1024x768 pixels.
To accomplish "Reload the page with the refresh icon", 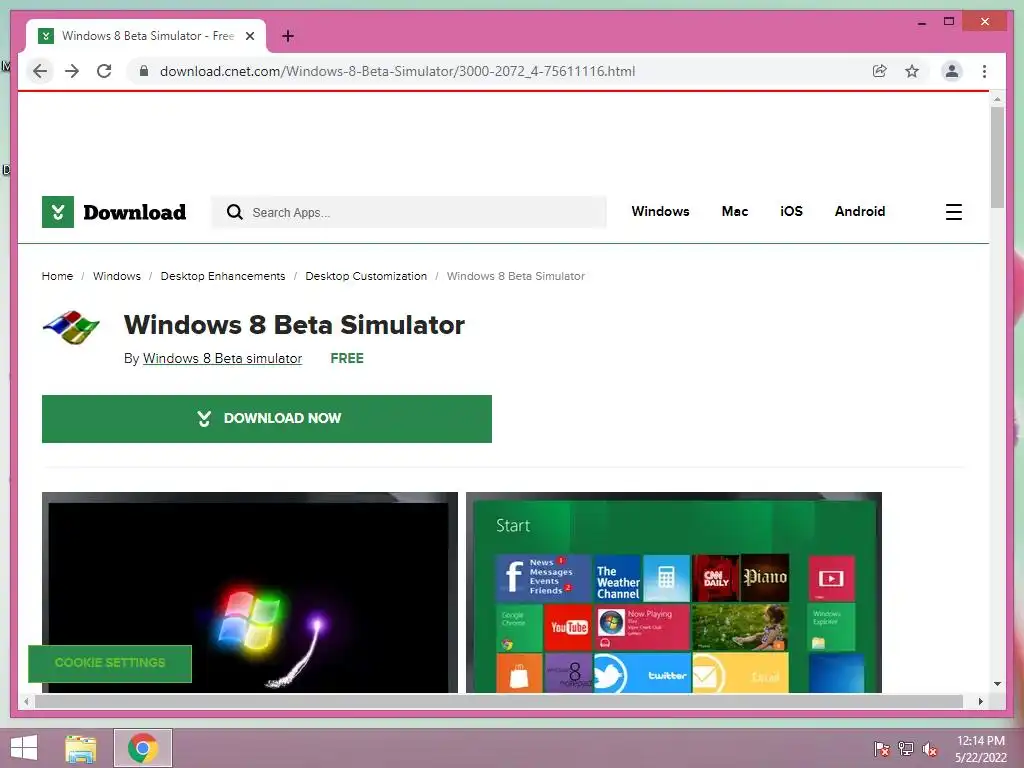I will point(104,71).
